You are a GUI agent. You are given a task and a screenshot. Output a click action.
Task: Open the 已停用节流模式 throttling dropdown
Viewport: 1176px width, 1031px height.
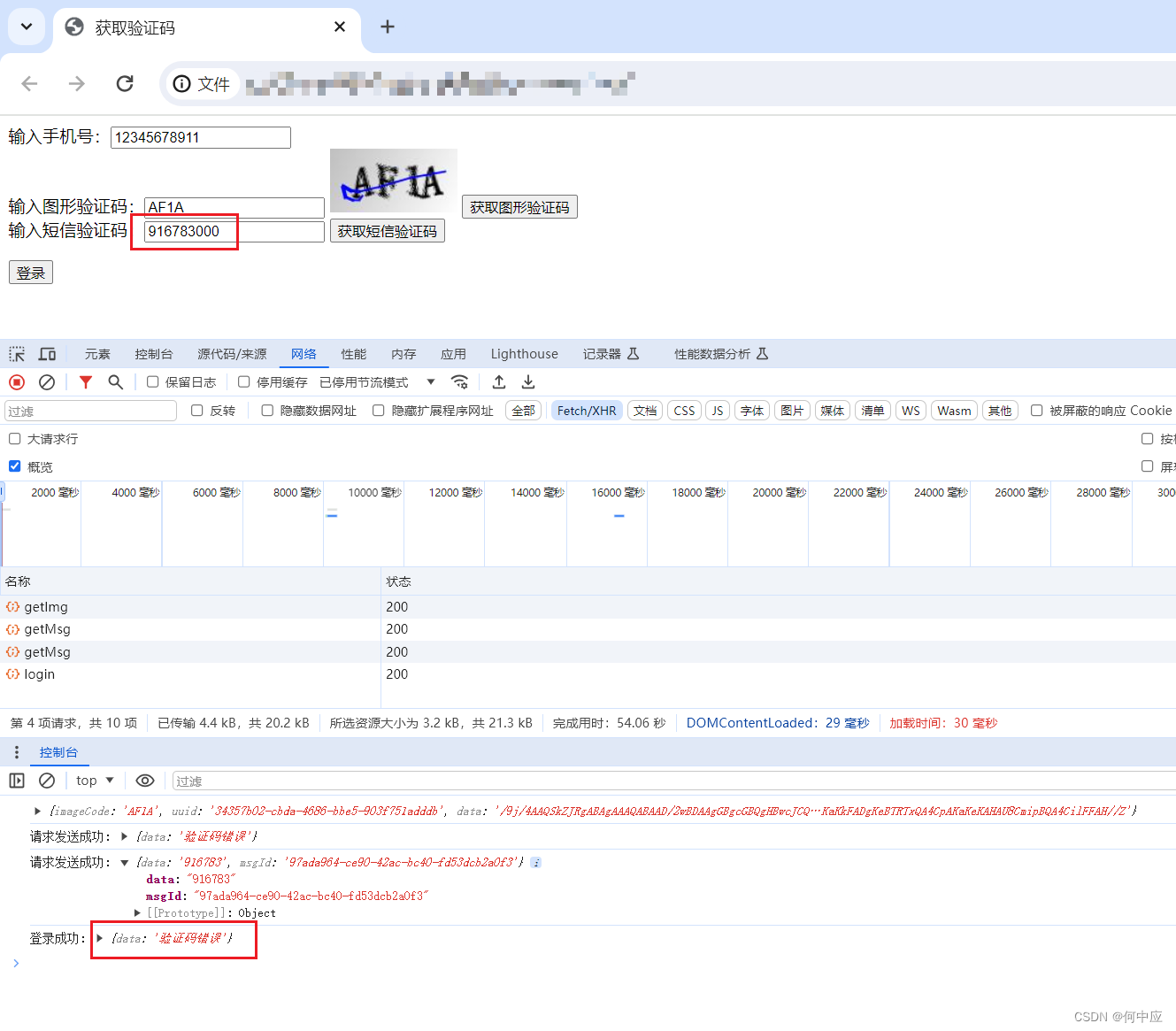[x=378, y=382]
